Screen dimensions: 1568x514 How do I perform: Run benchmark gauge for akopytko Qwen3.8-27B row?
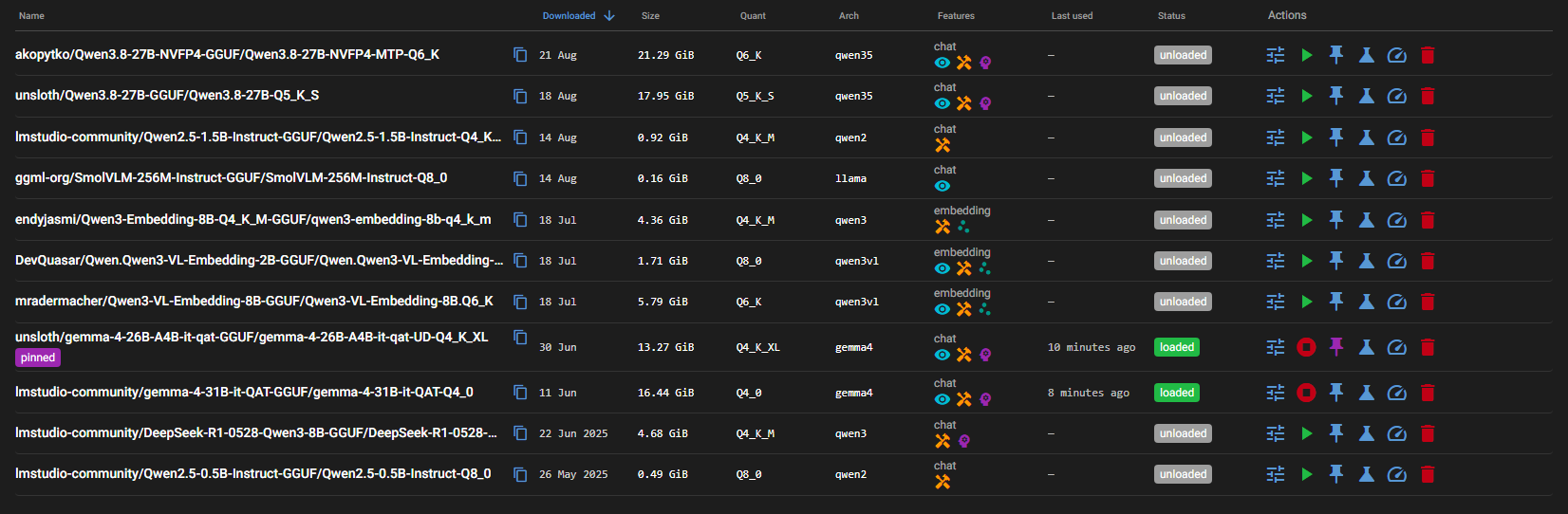tap(1397, 55)
